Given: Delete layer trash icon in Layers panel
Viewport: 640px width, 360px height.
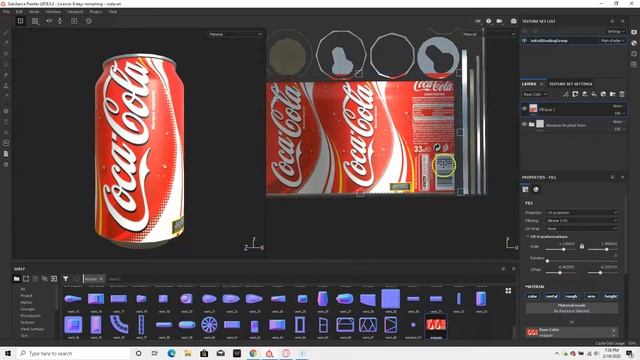Looking at the screenshot, I should pyautogui.click(x=622, y=94).
